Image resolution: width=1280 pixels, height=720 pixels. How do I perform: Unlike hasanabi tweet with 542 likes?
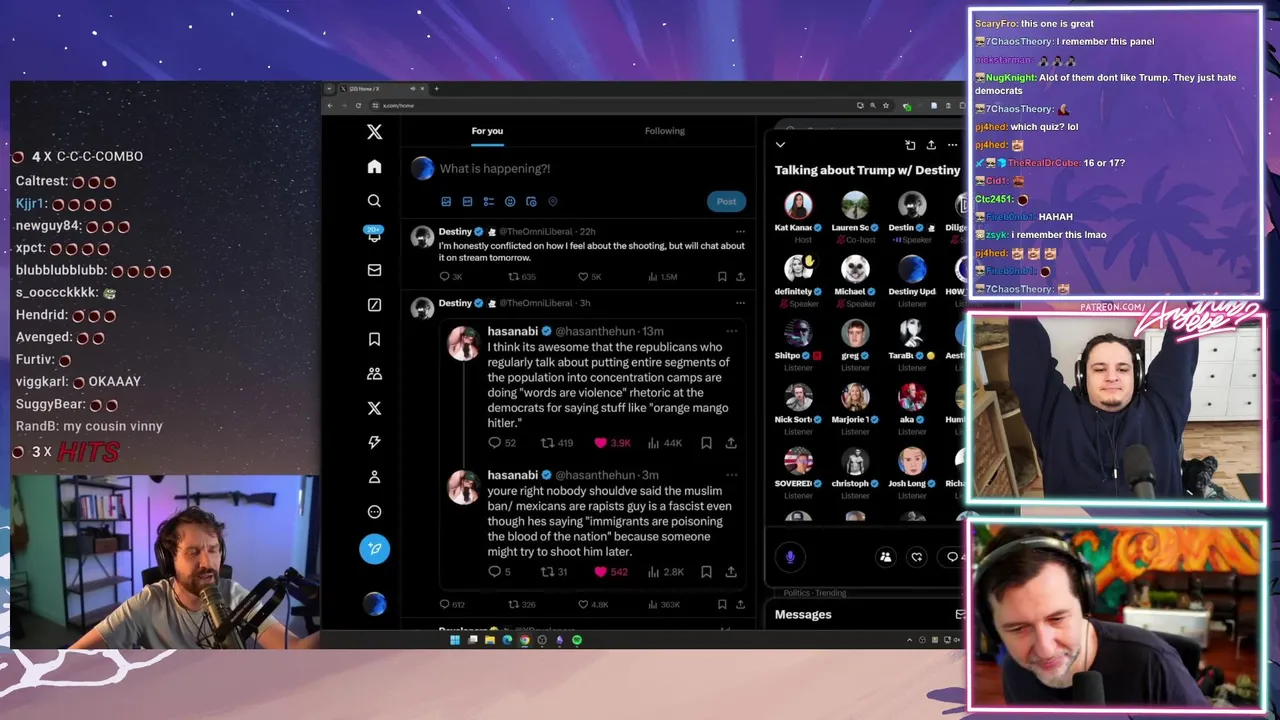(x=611, y=572)
